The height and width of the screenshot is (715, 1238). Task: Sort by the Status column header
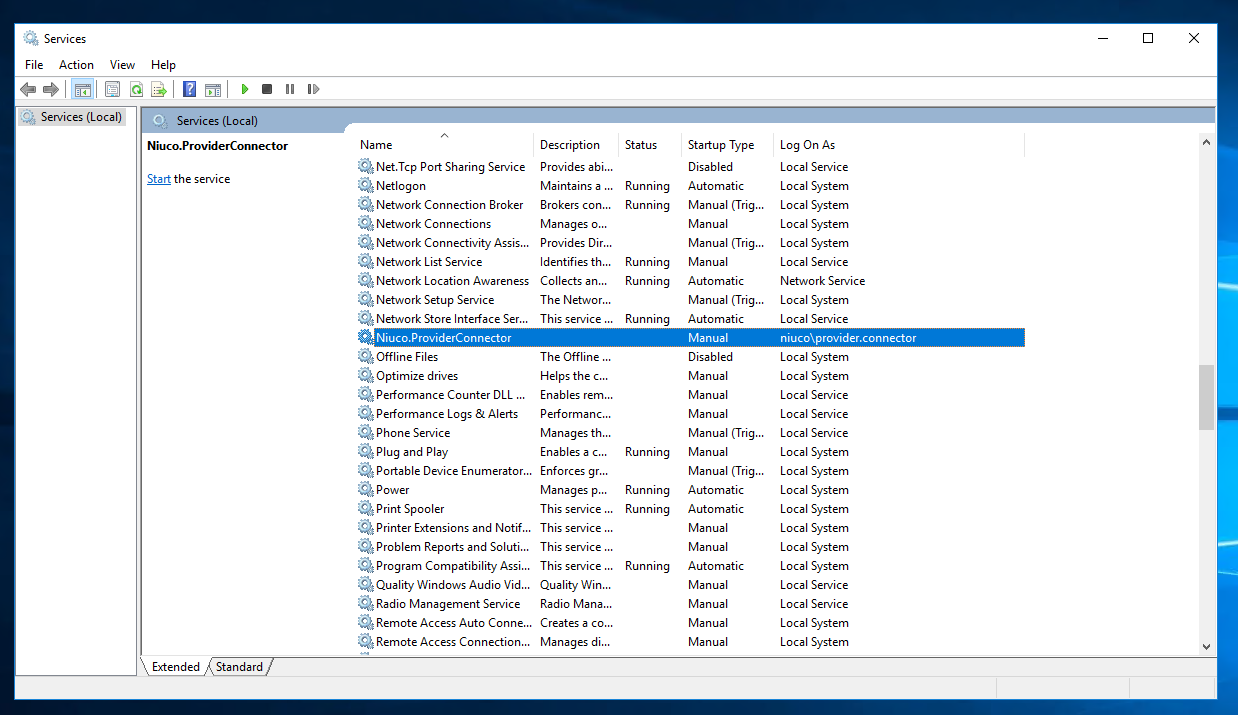[650, 145]
